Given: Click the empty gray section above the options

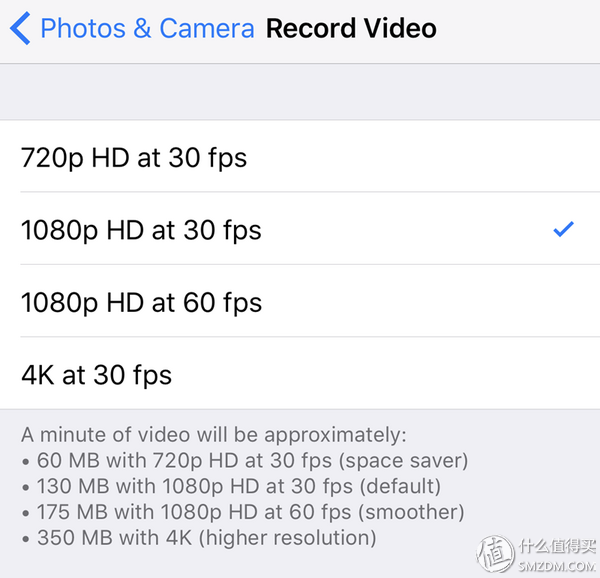Looking at the screenshot, I should click(x=300, y=92).
